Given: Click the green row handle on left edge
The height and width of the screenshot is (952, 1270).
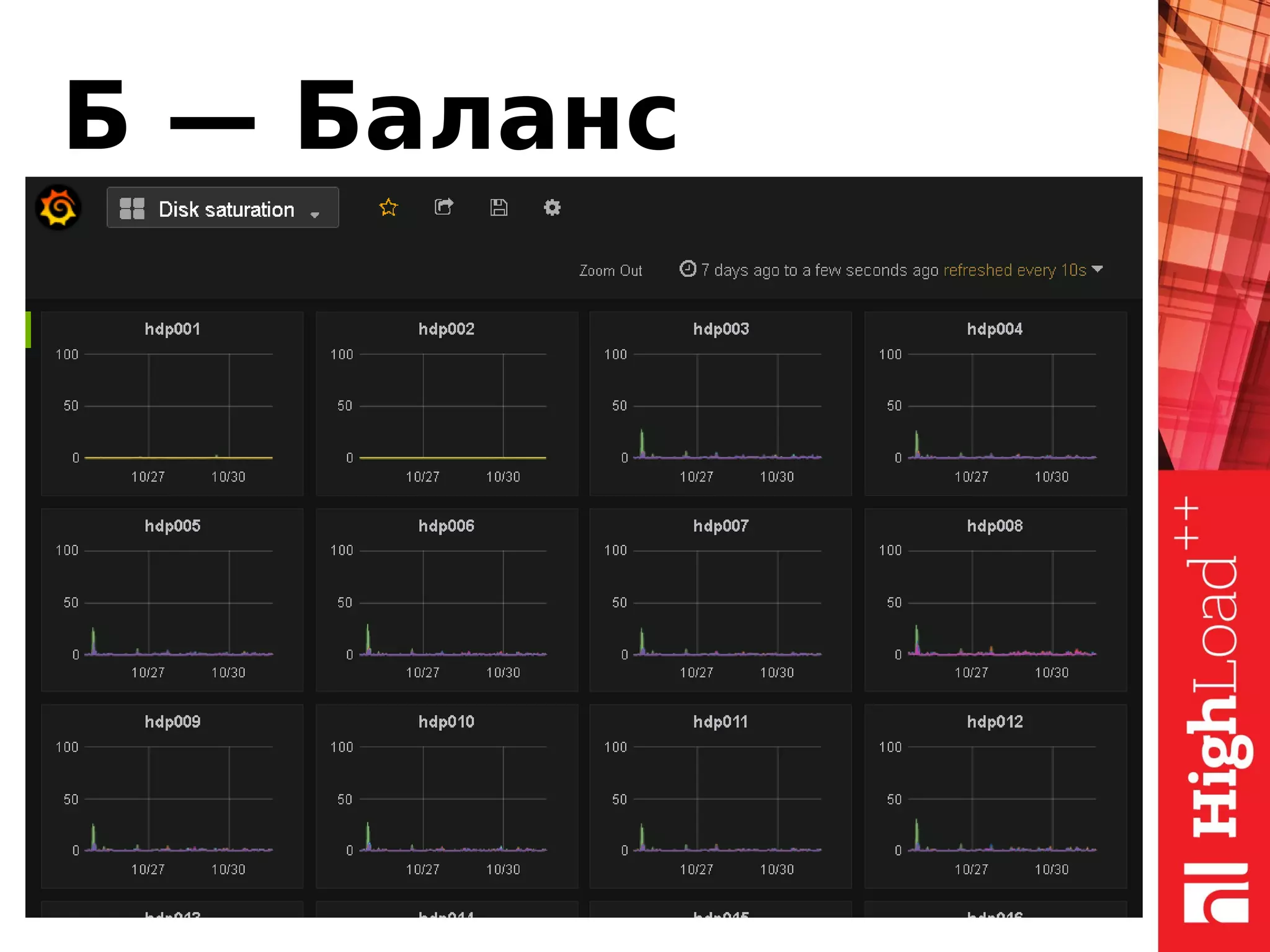Looking at the screenshot, I should tap(28, 330).
